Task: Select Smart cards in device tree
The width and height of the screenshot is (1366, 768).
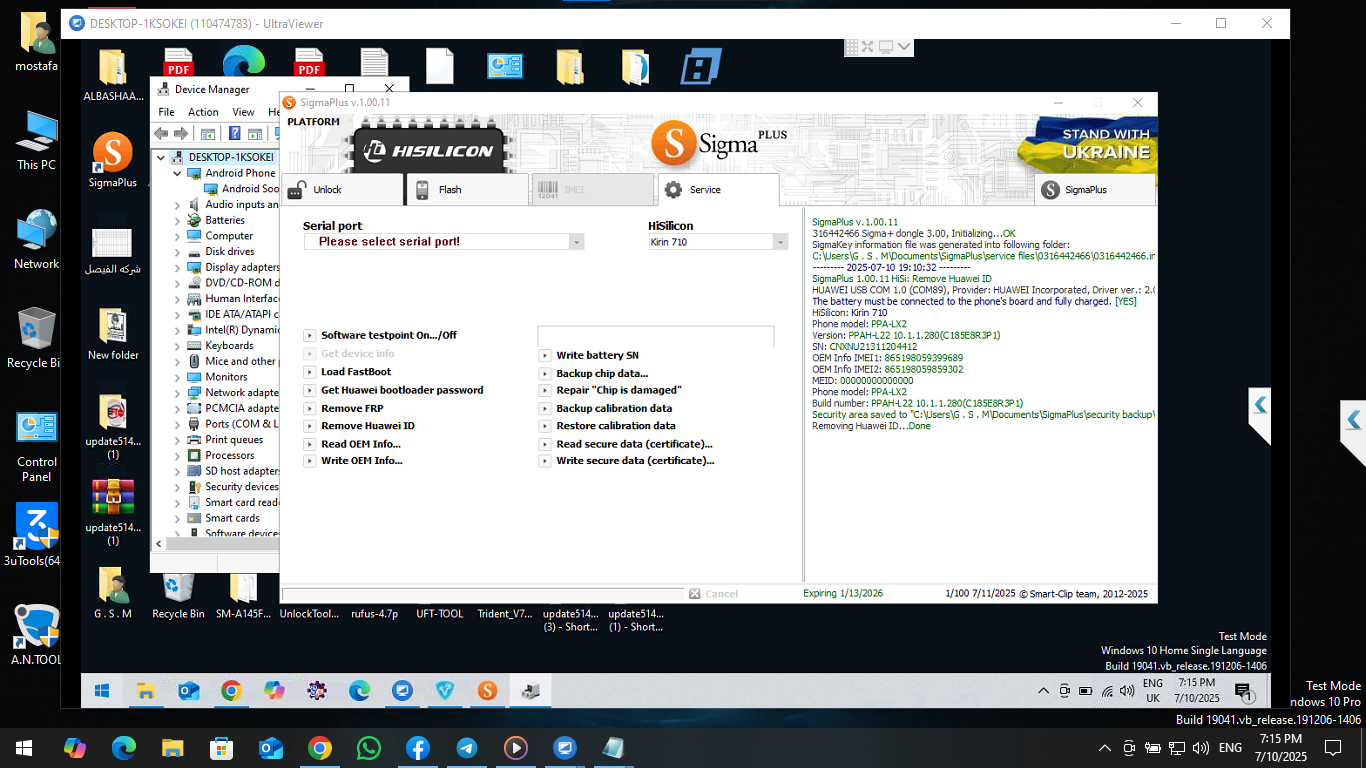Action: [224, 518]
